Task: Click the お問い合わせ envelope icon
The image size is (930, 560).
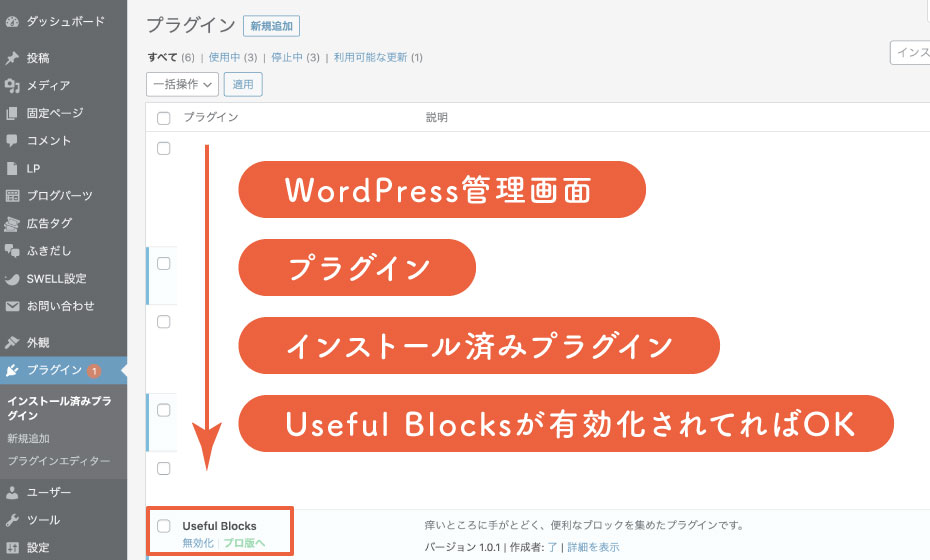Action: click(x=12, y=306)
